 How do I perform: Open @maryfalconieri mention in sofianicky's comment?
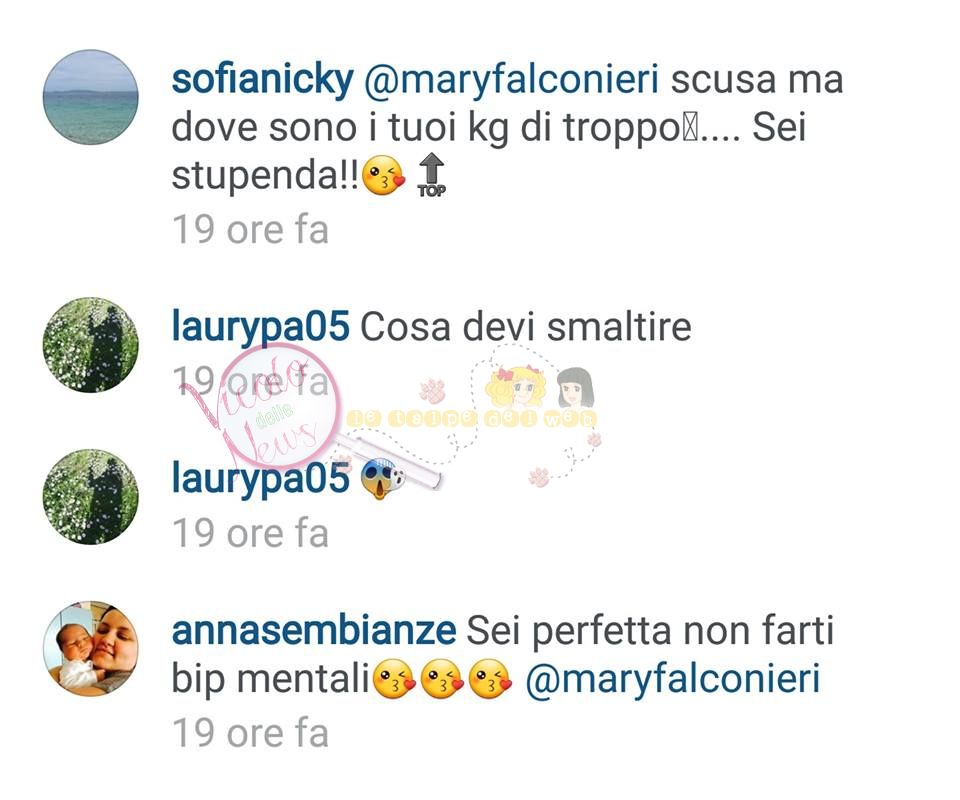(511, 80)
